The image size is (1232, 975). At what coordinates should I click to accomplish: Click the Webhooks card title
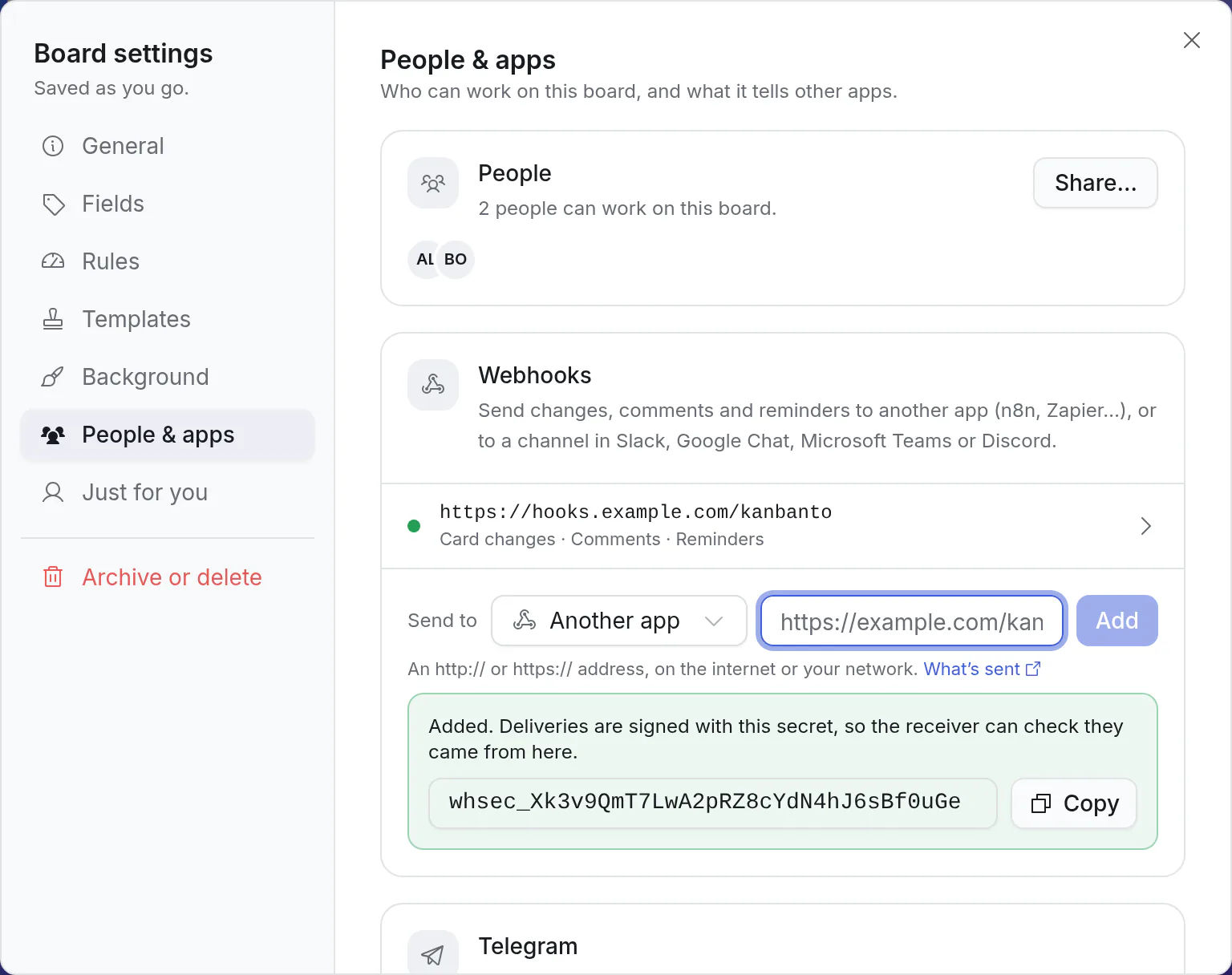pyautogui.click(x=535, y=375)
